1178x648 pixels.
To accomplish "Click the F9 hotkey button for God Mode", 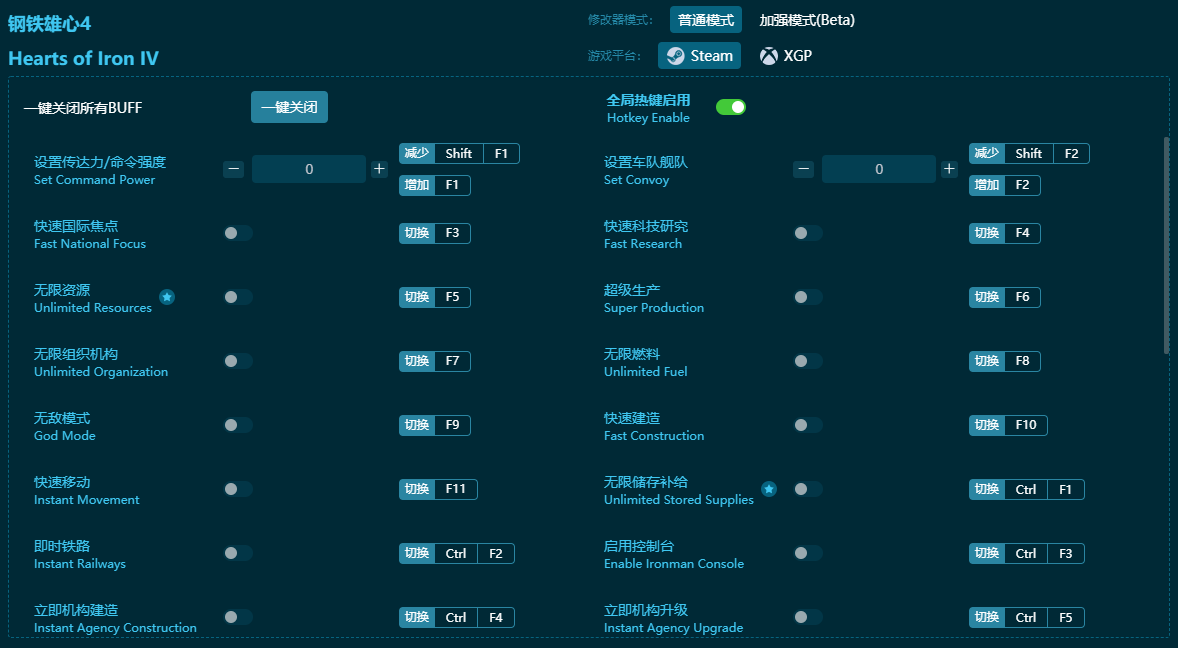I will click(452, 425).
